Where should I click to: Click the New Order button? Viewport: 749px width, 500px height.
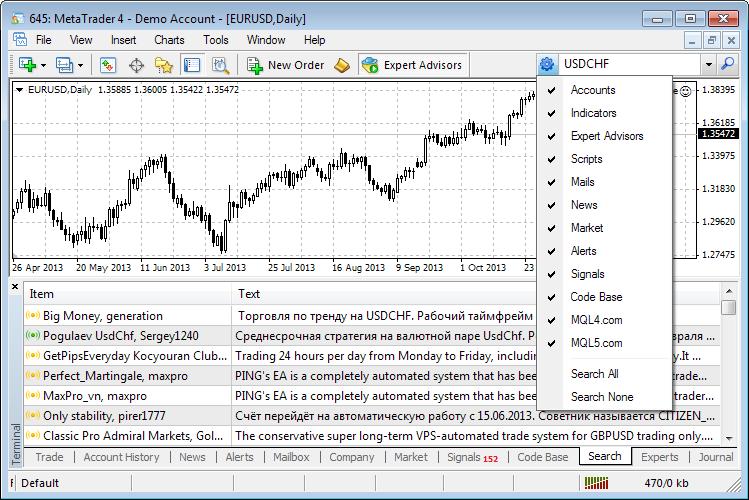pyautogui.click(x=286, y=65)
